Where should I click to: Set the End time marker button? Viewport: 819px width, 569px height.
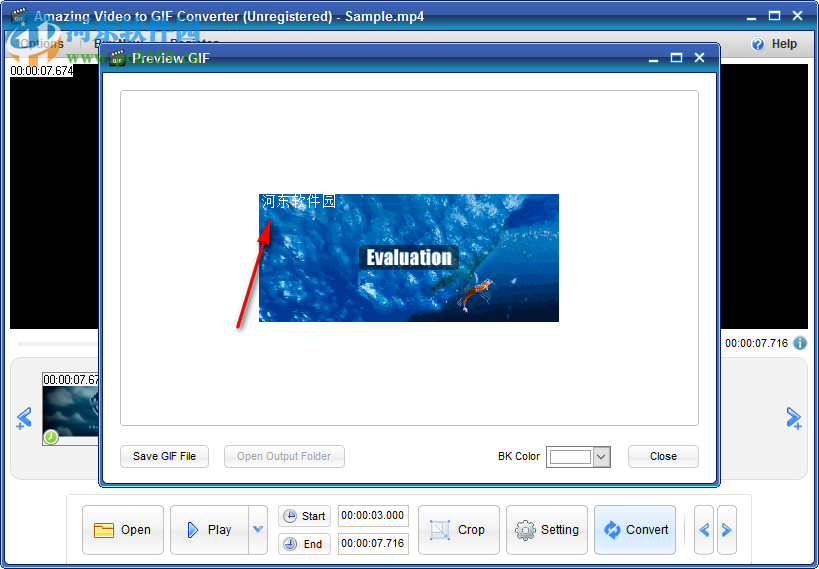coord(304,544)
